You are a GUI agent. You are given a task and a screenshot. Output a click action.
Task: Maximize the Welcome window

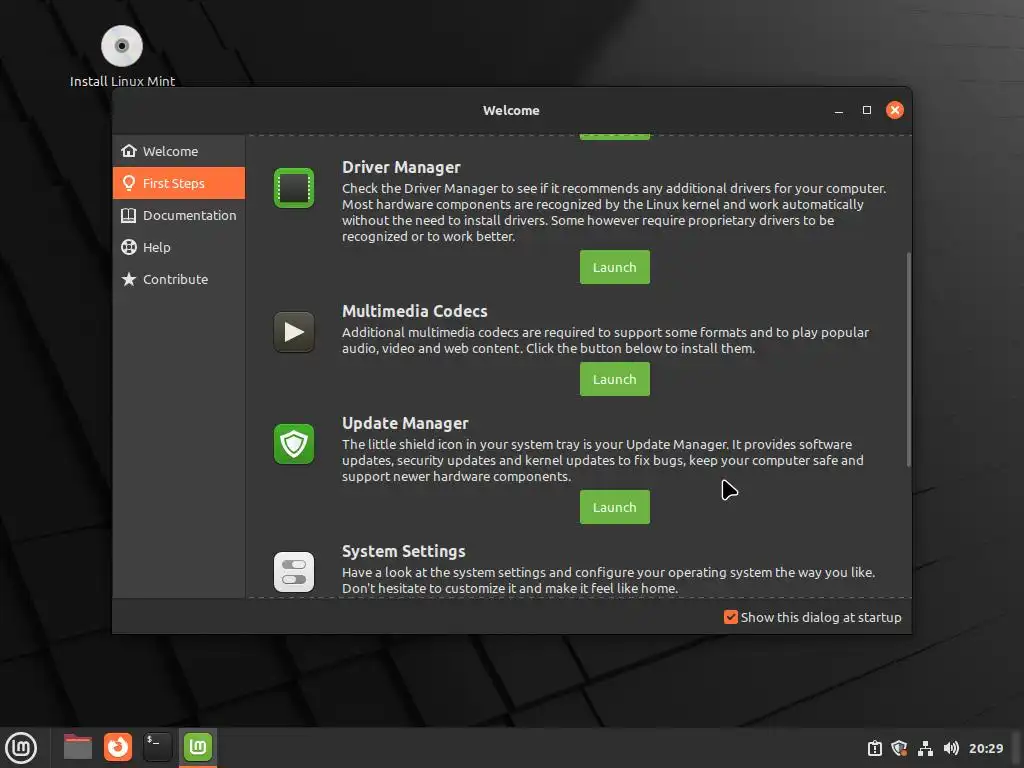[x=867, y=110]
